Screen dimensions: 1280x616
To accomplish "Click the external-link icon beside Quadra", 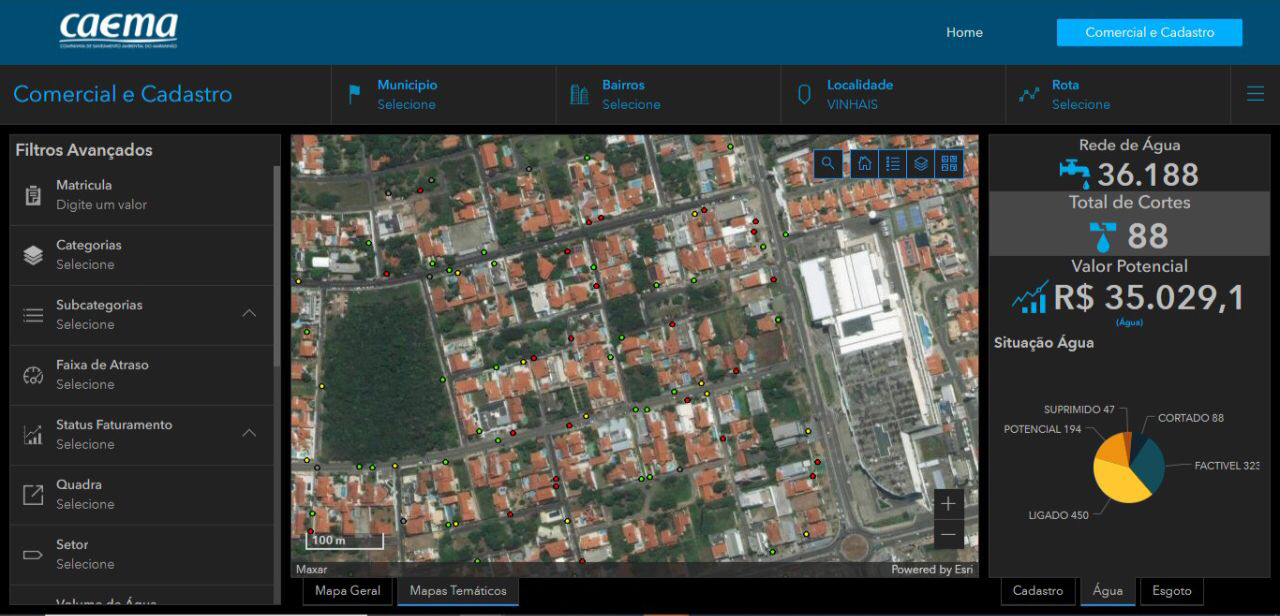I will coord(33,494).
